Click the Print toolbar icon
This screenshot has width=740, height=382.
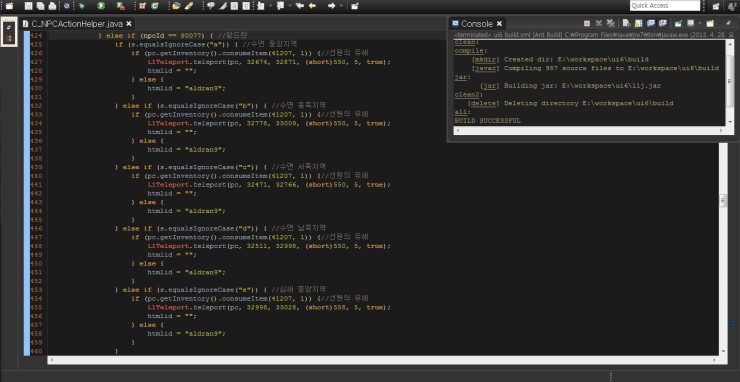click(52, 6)
